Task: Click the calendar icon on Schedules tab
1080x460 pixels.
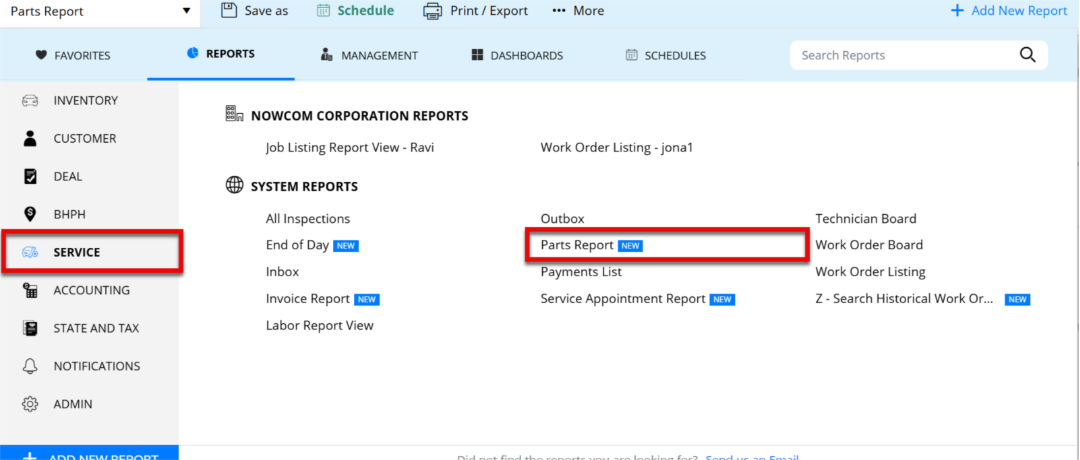Action: [x=631, y=56]
